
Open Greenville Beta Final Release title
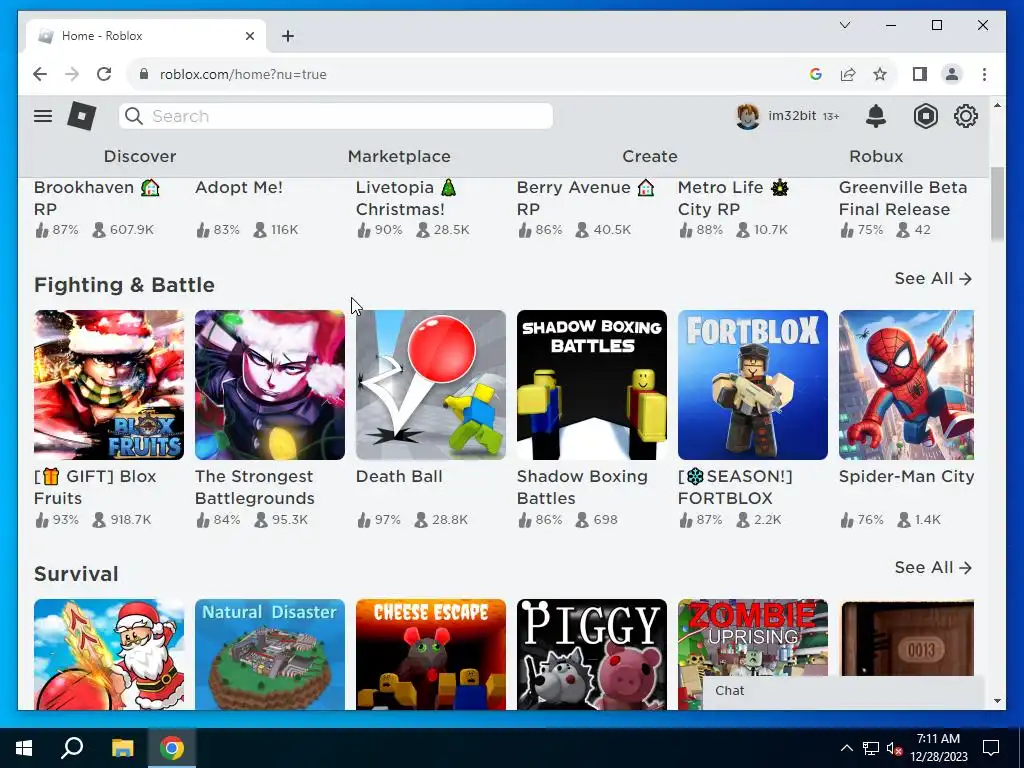click(x=903, y=198)
